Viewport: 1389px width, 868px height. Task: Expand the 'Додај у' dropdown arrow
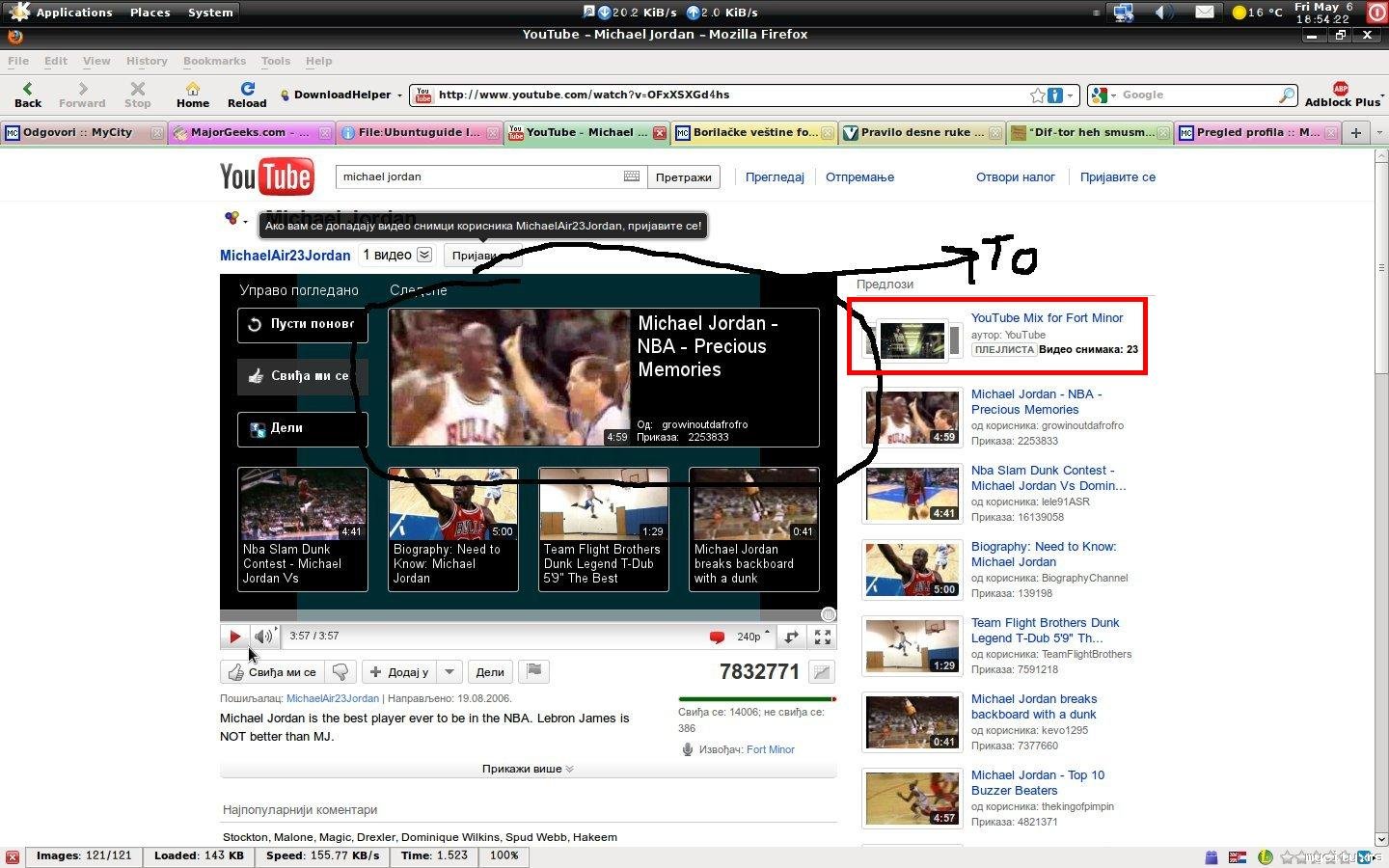point(449,672)
